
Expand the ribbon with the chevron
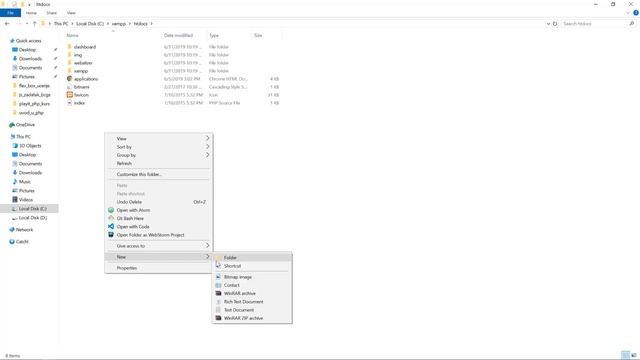pyautogui.click(x=628, y=13)
